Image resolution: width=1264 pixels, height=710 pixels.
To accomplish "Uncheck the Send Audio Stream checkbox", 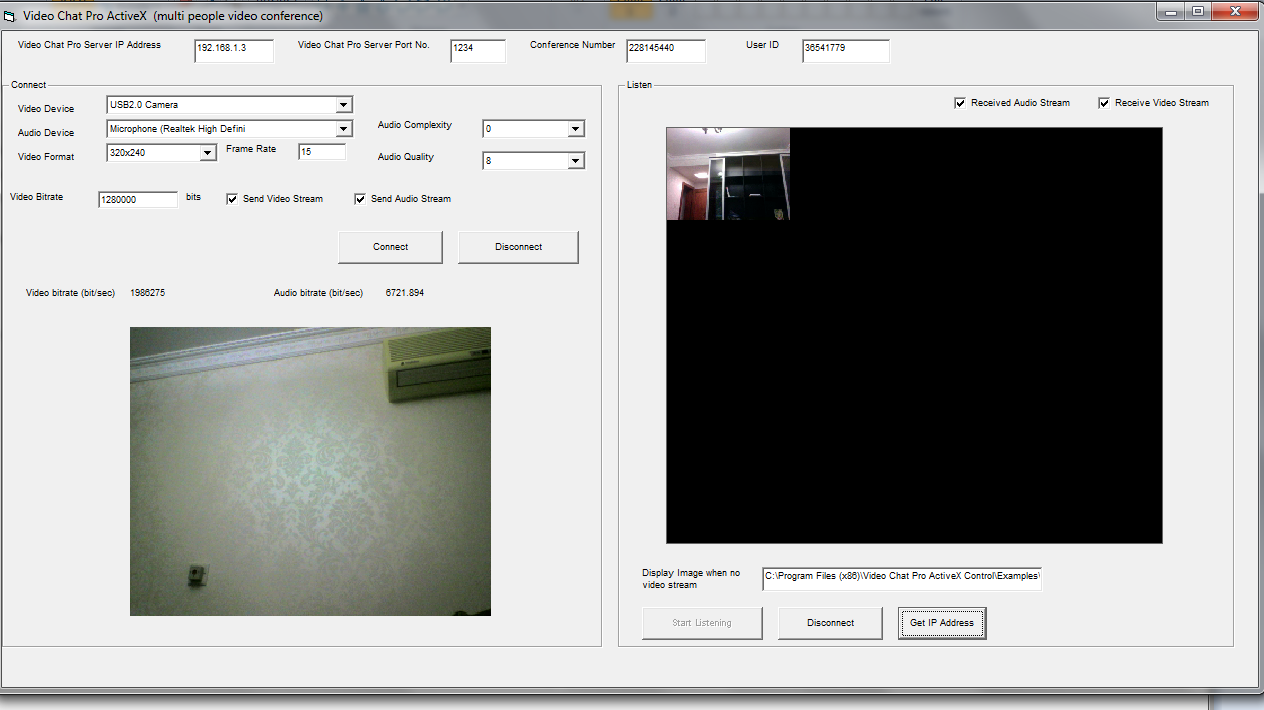I will [360, 199].
